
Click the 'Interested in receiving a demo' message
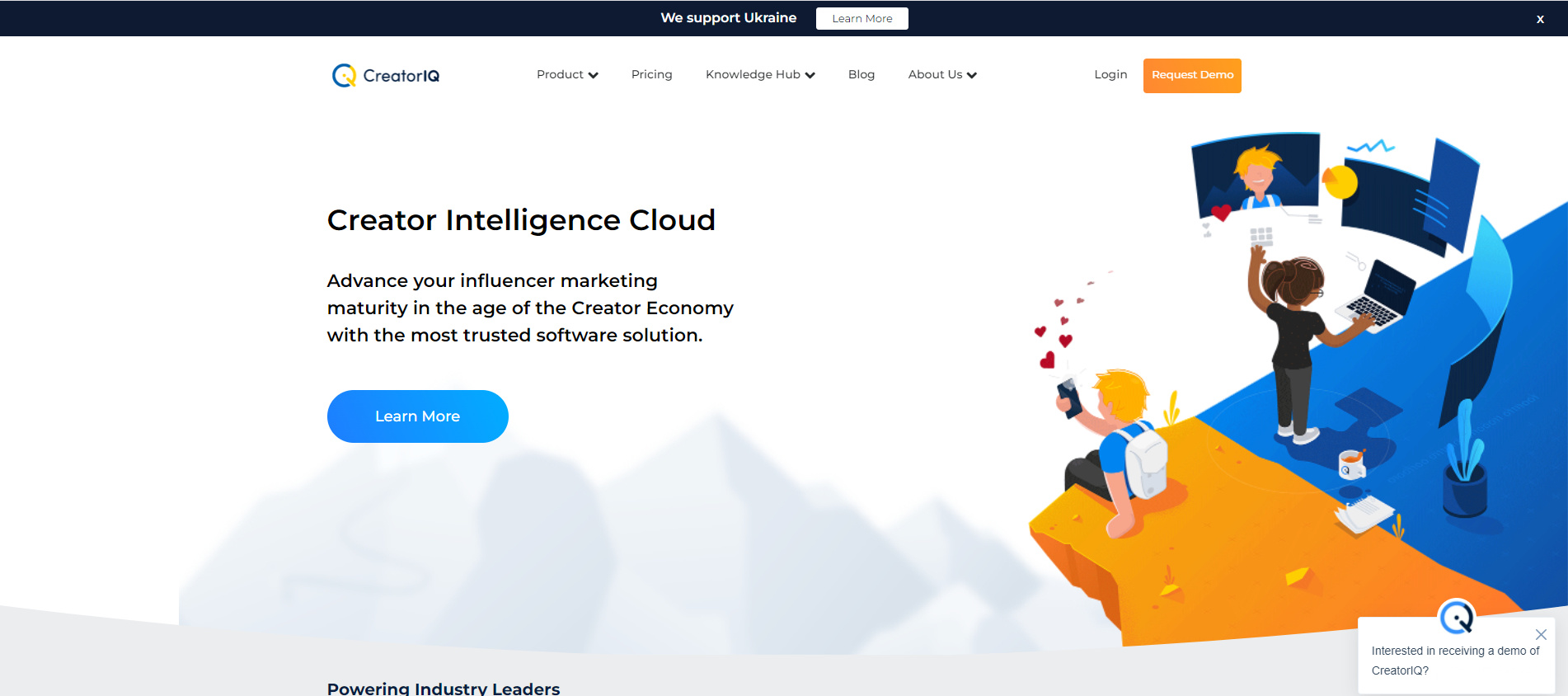(1455, 661)
